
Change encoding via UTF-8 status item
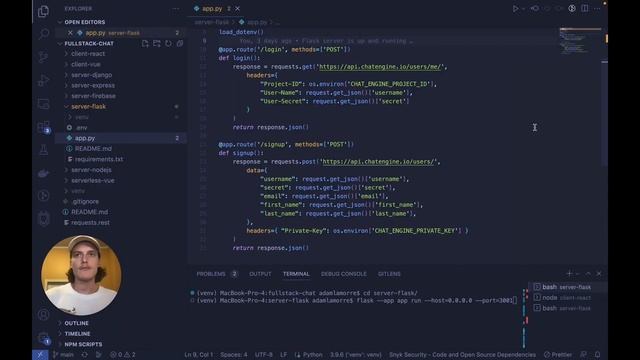(x=264, y=355)
